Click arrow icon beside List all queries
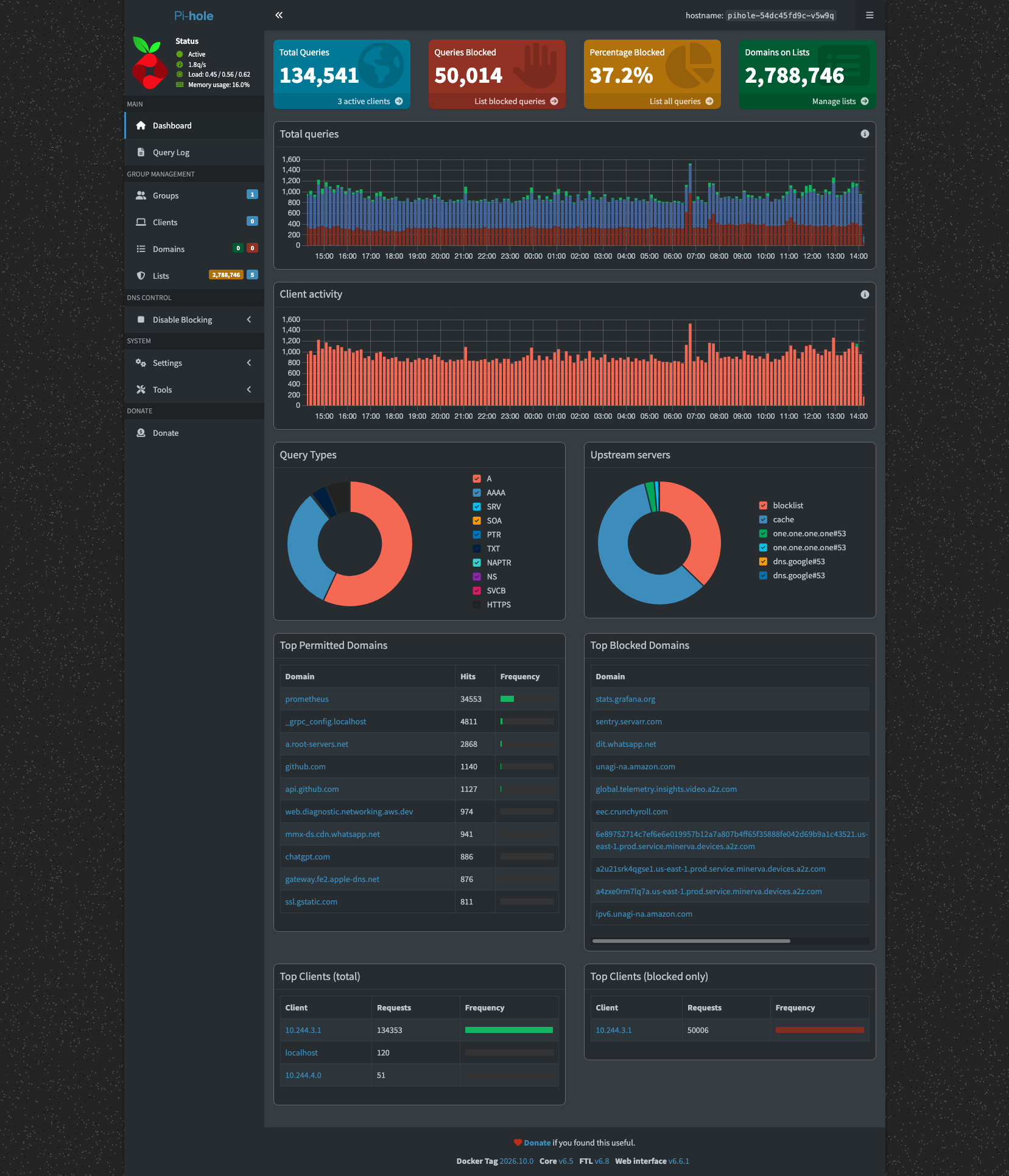This screenshot has width=1009, height=1176. click(709, 102)
